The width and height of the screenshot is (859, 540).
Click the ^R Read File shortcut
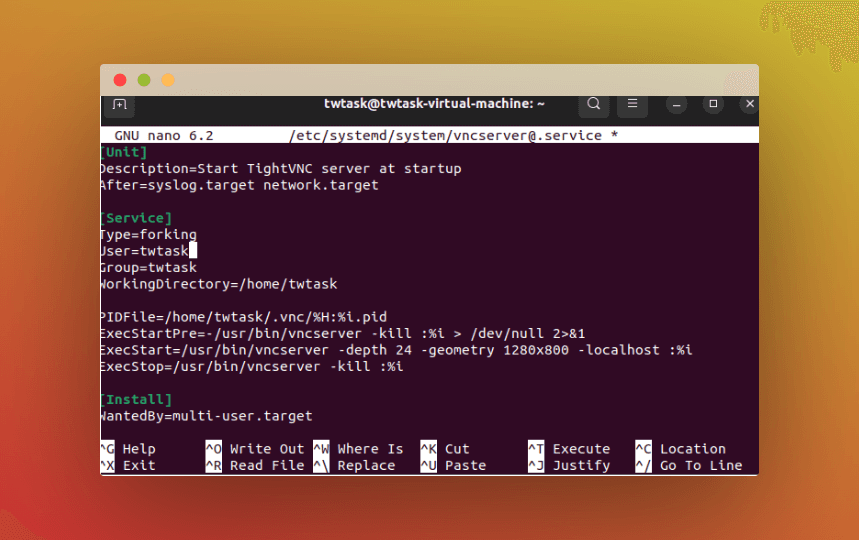tap(255, 465)
